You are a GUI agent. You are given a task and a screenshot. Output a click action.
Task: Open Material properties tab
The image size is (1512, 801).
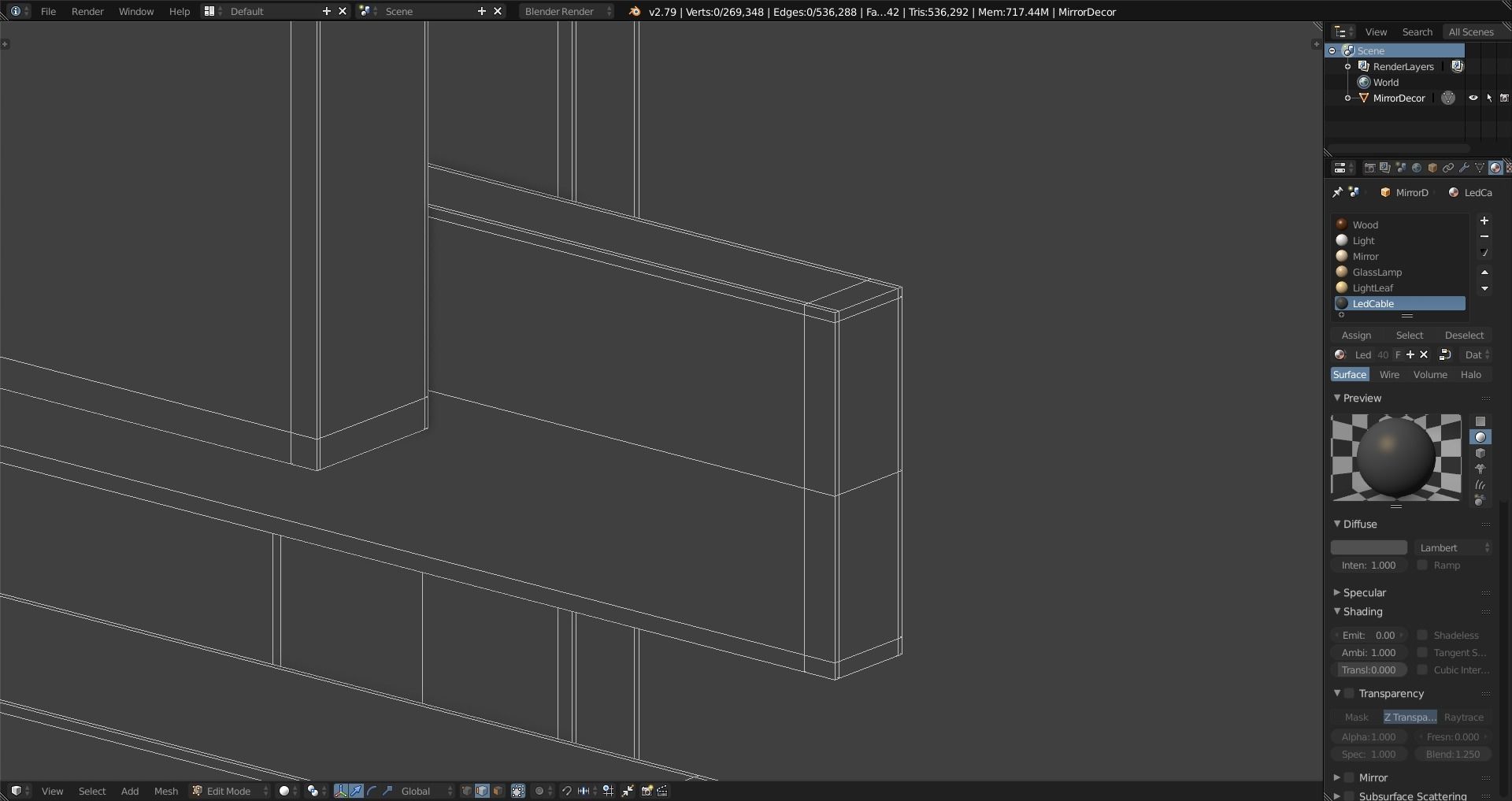click(x=1495, y=168)
